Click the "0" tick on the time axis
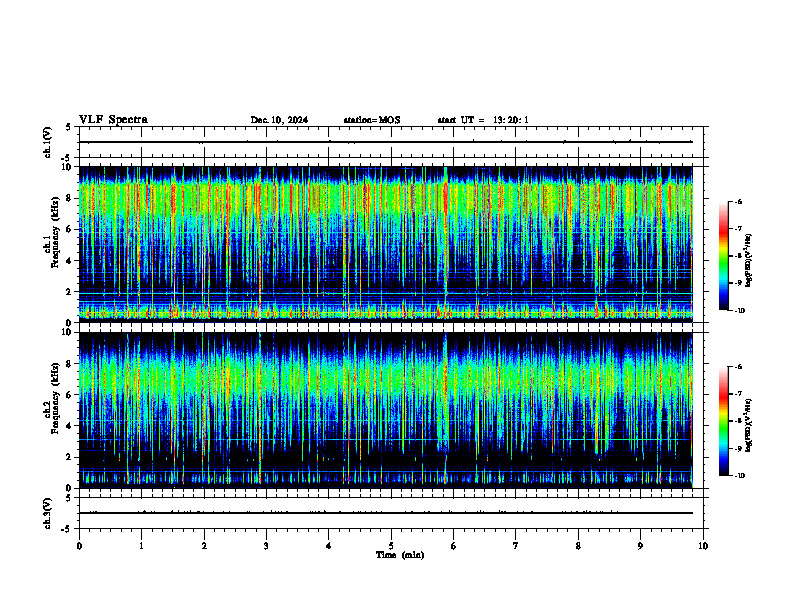 tap(79, 546)
